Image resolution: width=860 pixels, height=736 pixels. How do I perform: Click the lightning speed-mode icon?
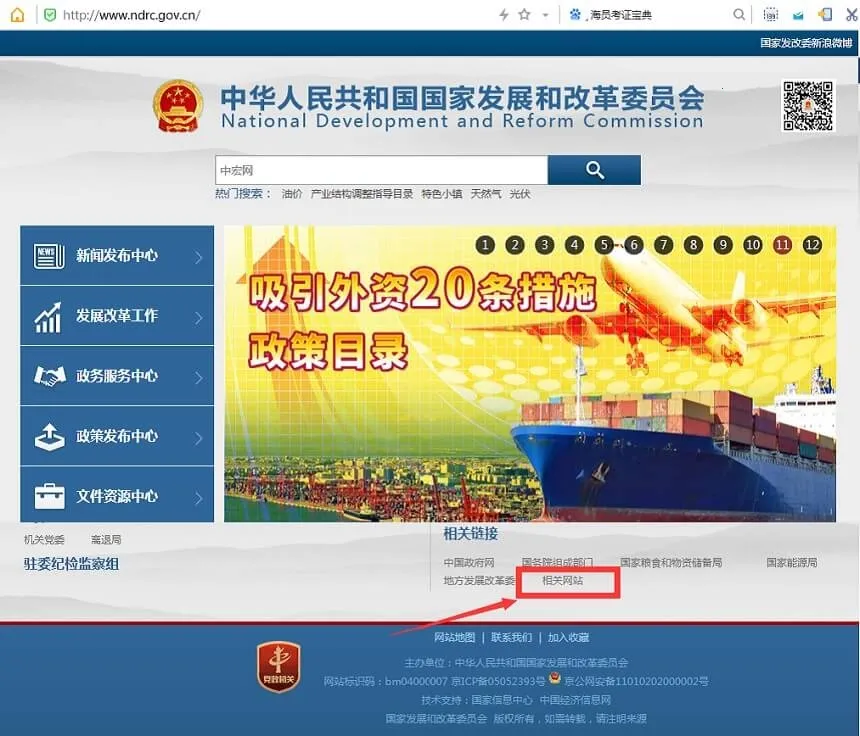tap(503, 14)
